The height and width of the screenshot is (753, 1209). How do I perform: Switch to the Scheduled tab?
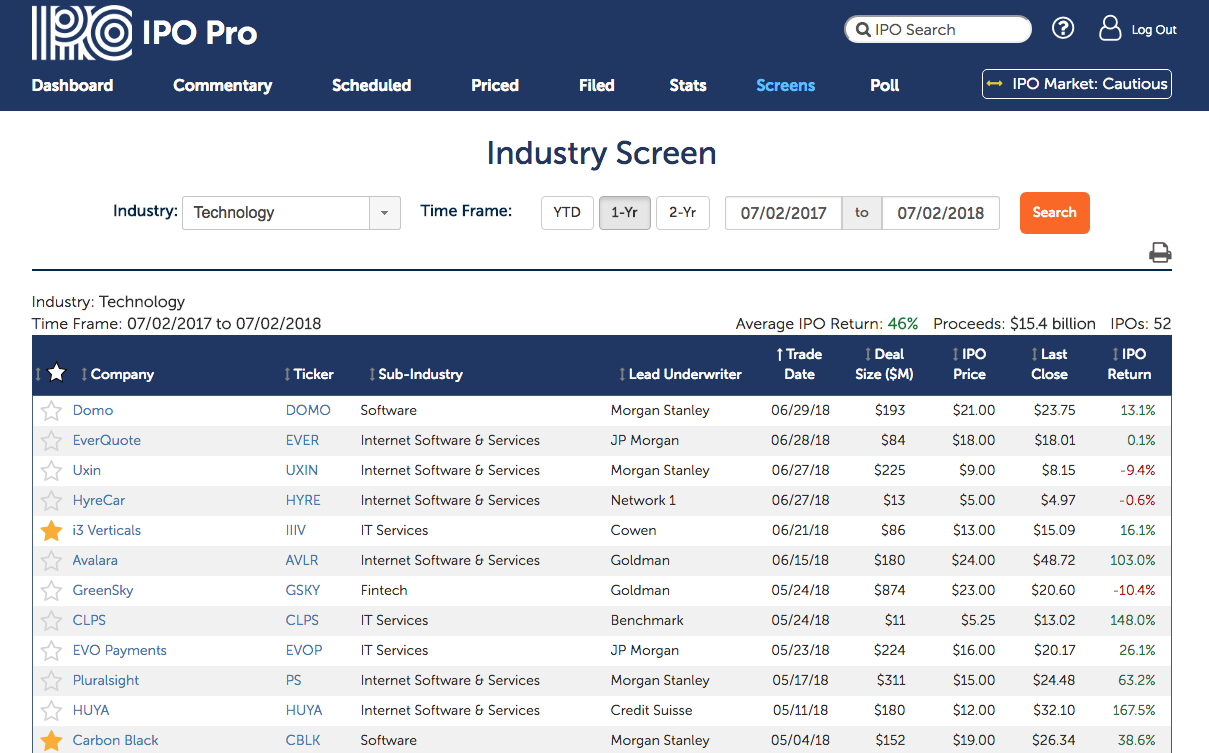point(371,85)
